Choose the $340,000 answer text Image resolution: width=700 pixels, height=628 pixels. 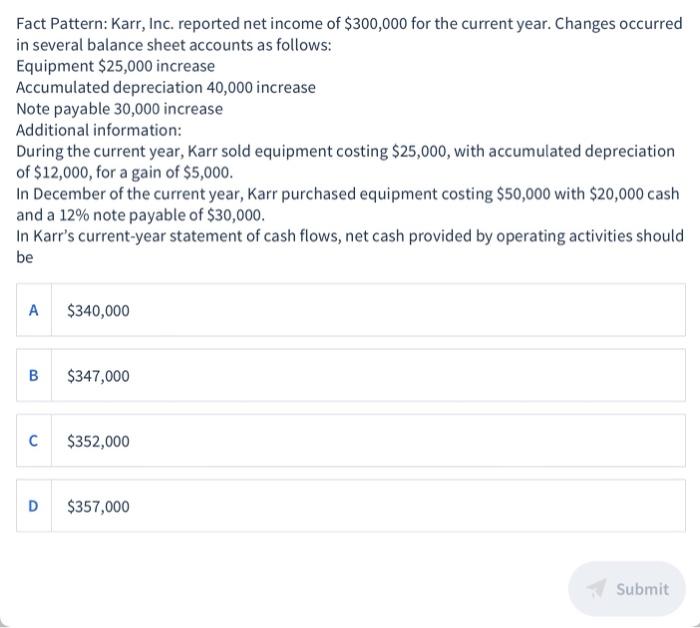(x=98, y=311)
